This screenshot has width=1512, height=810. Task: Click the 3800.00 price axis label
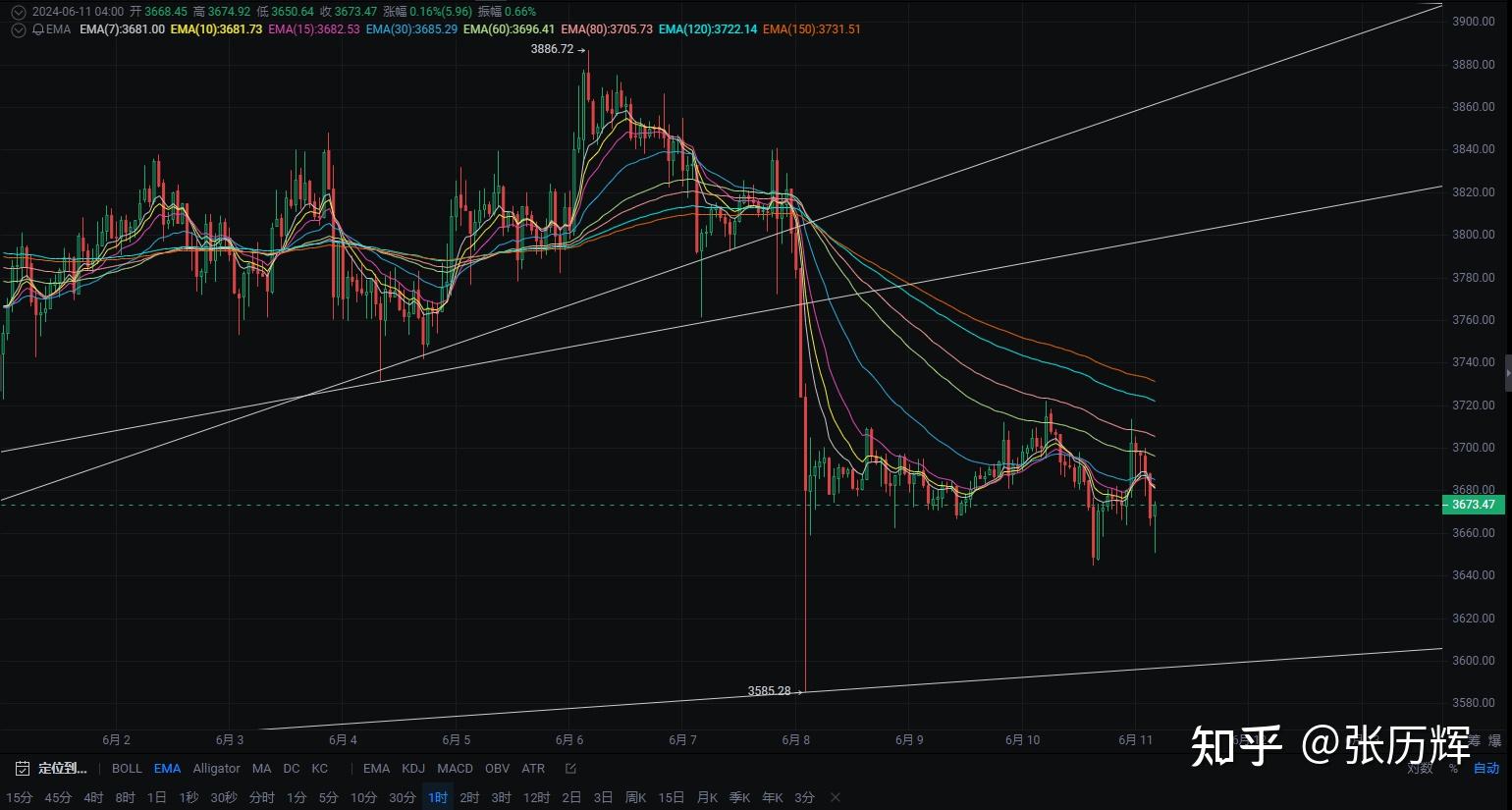1473,235
